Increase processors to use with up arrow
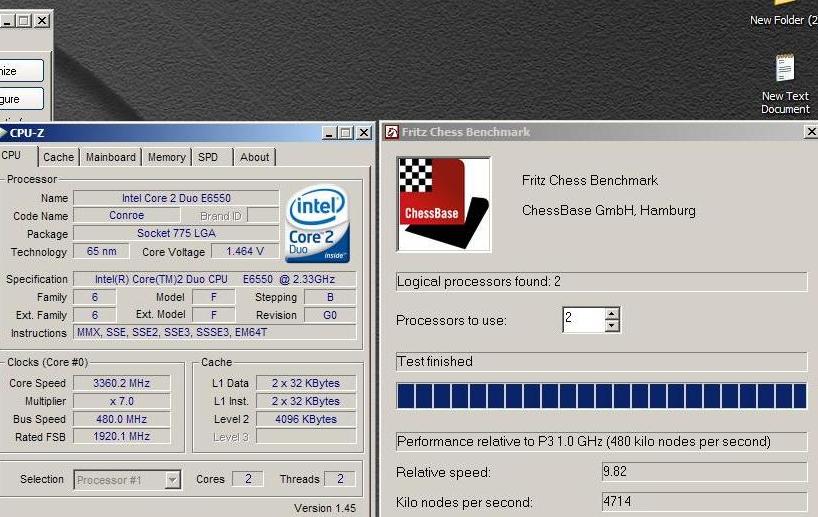The width and height of the screenshot is (818, 517). coord(612,314)
